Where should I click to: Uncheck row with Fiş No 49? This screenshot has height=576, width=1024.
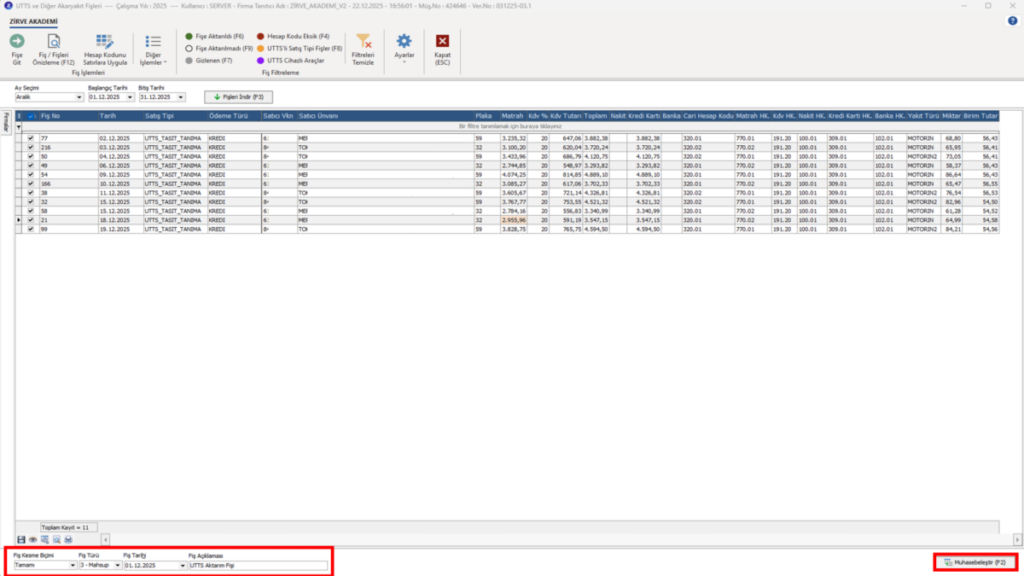[31, 166]
